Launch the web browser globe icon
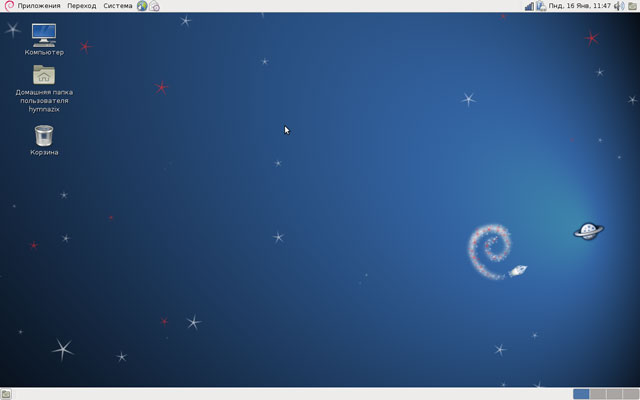 pyautogui.click(x=142, y=6)
